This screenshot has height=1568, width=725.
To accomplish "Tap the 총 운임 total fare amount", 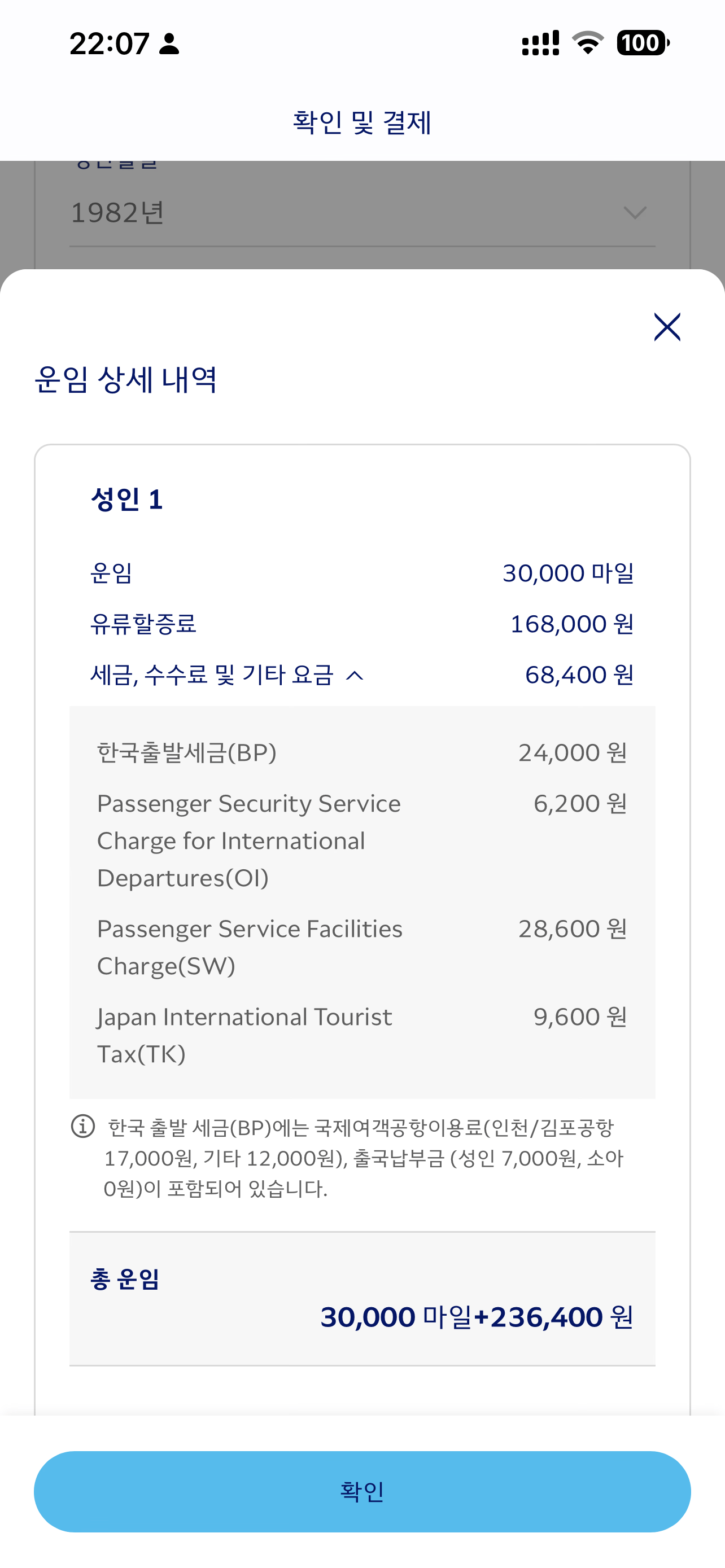I will click(477, 1317).
